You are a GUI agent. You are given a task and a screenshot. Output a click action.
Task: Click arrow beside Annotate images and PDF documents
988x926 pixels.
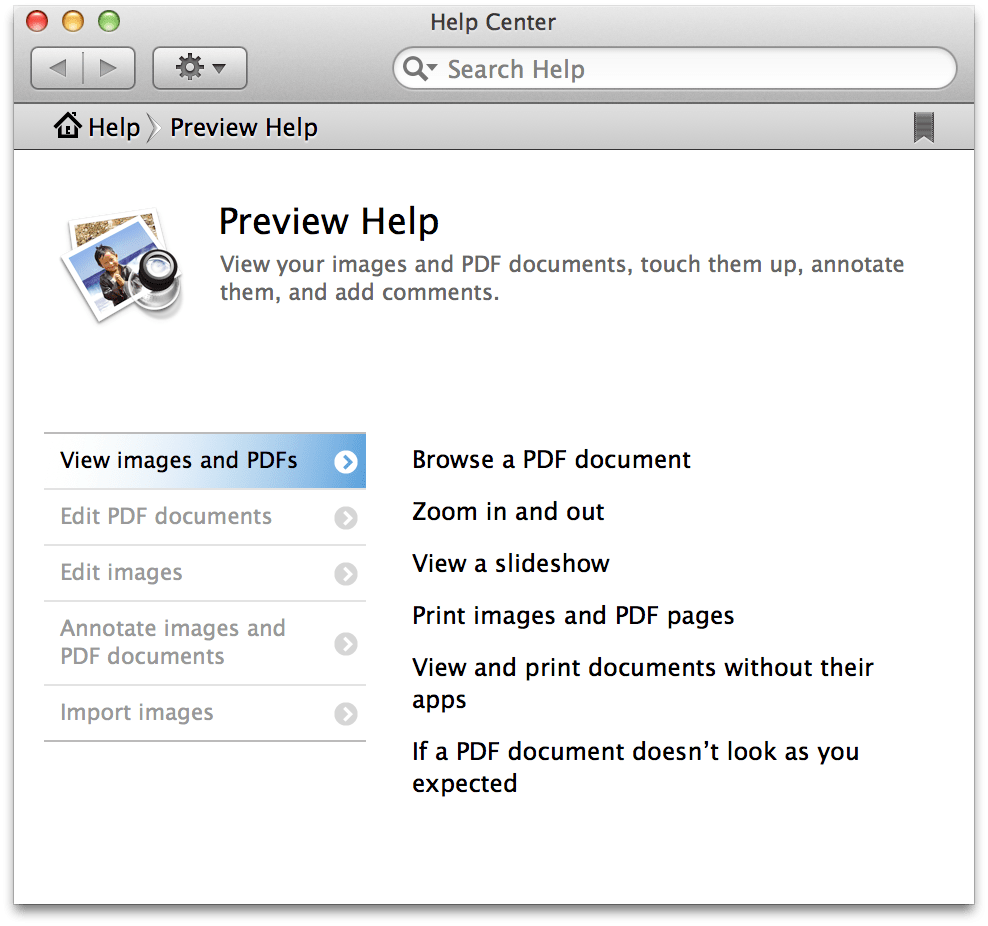(346, 644)
